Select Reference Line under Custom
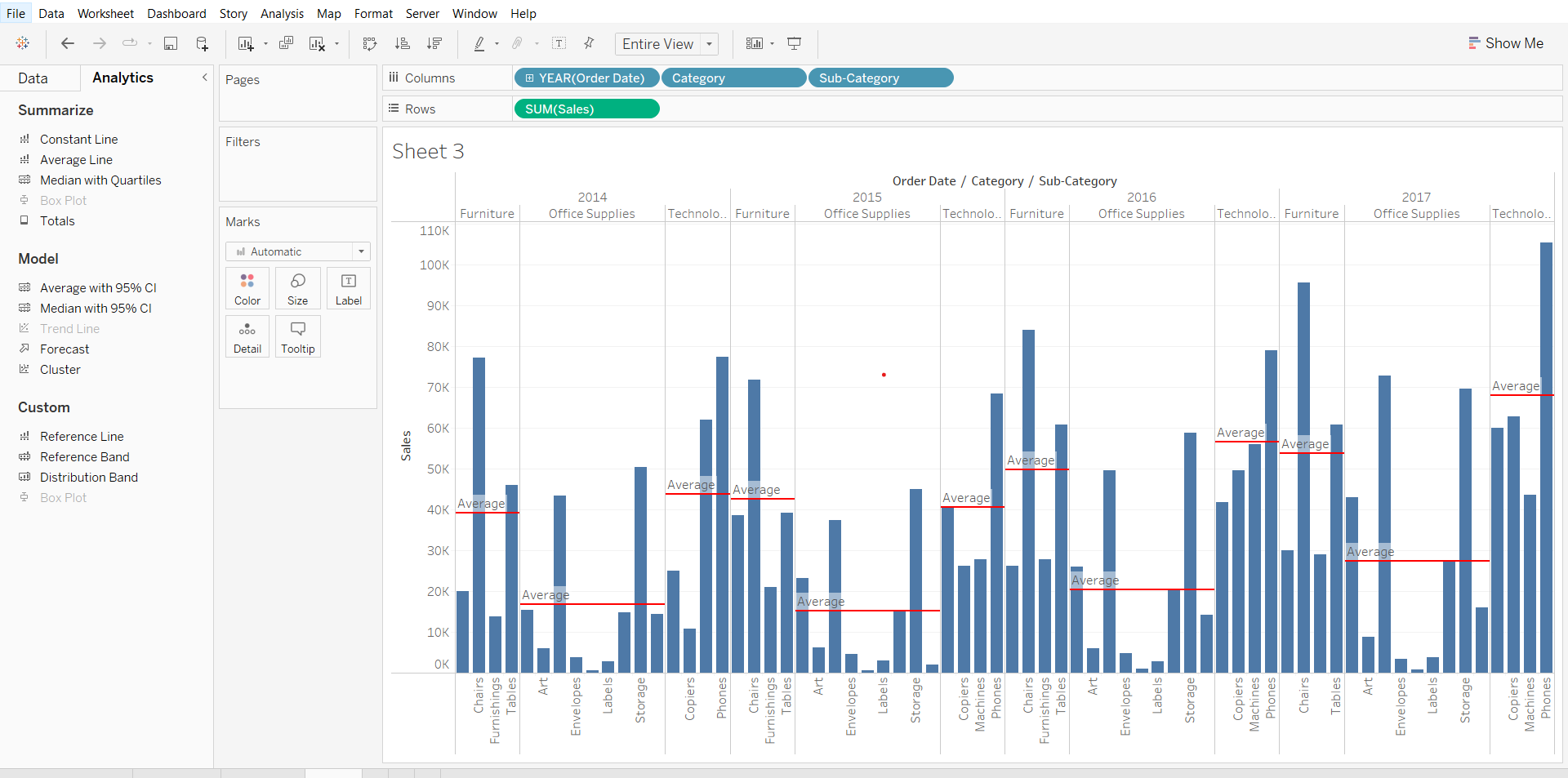This screenshot has height=778, width=1568. click(x=82, y=437)
